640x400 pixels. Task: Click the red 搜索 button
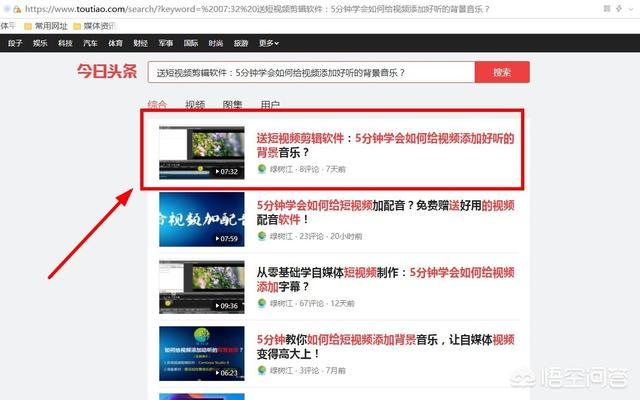point(502,72)
